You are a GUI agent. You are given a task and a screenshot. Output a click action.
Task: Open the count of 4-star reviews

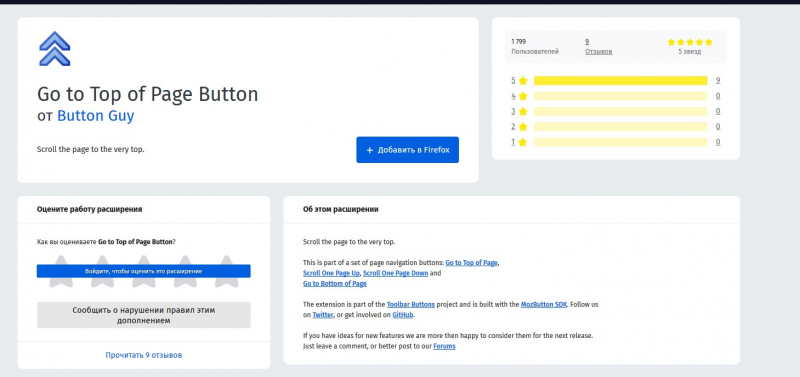[718, 96]
